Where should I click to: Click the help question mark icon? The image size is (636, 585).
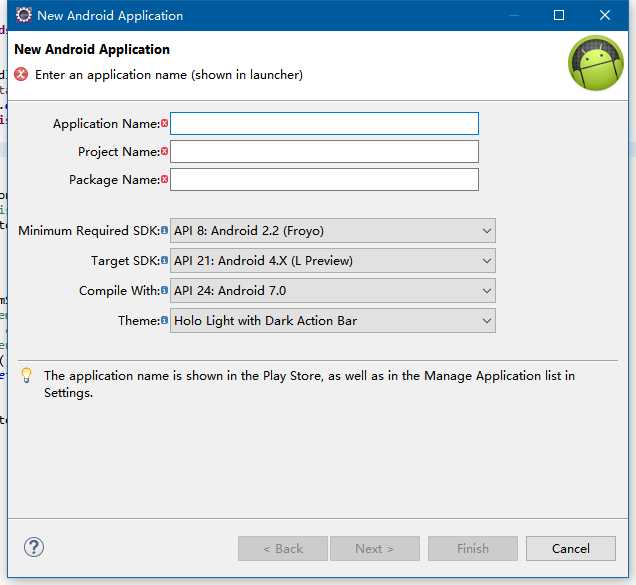pos(34,547)
